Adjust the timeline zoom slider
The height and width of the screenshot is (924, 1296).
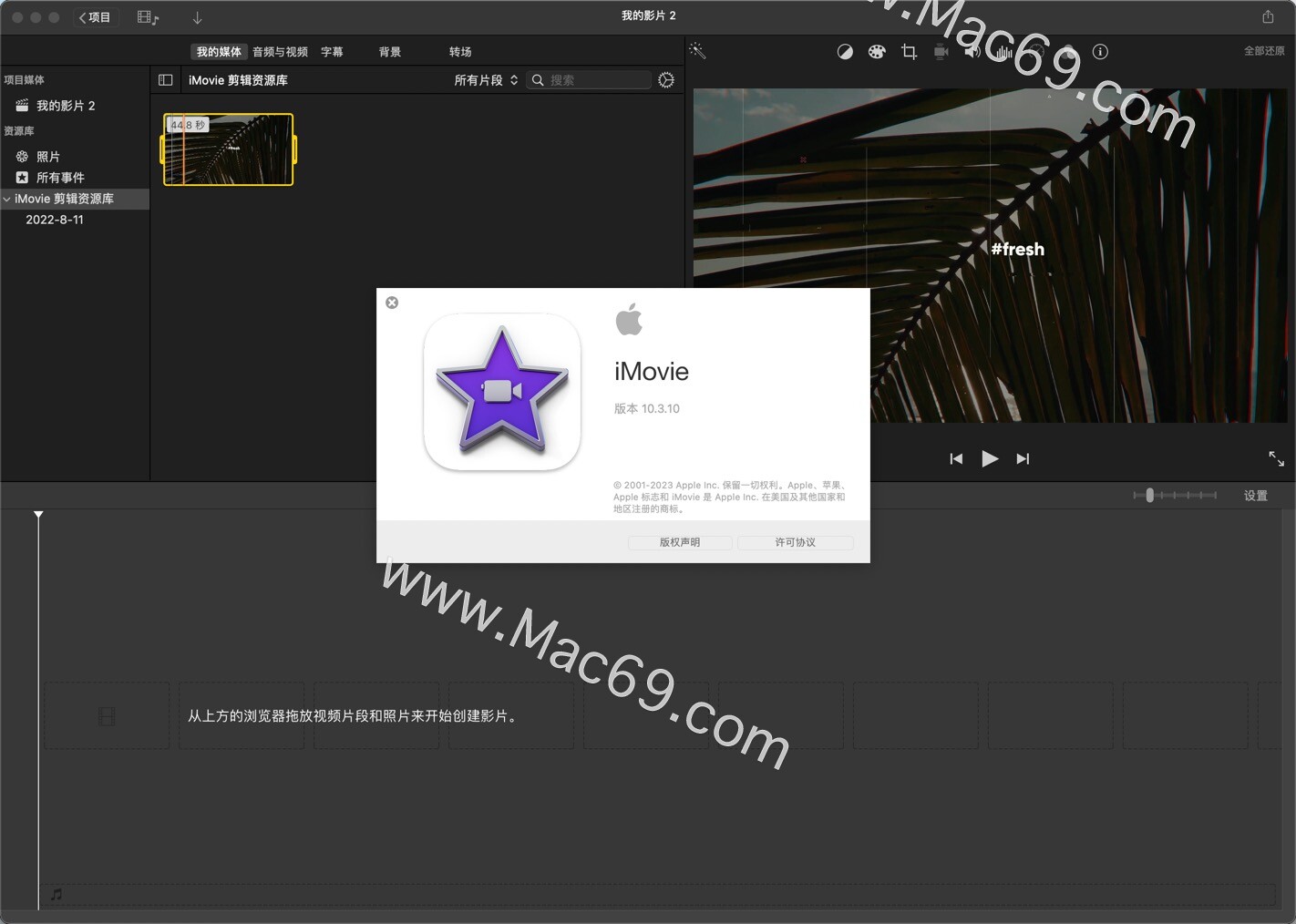tap(1150, 495)
